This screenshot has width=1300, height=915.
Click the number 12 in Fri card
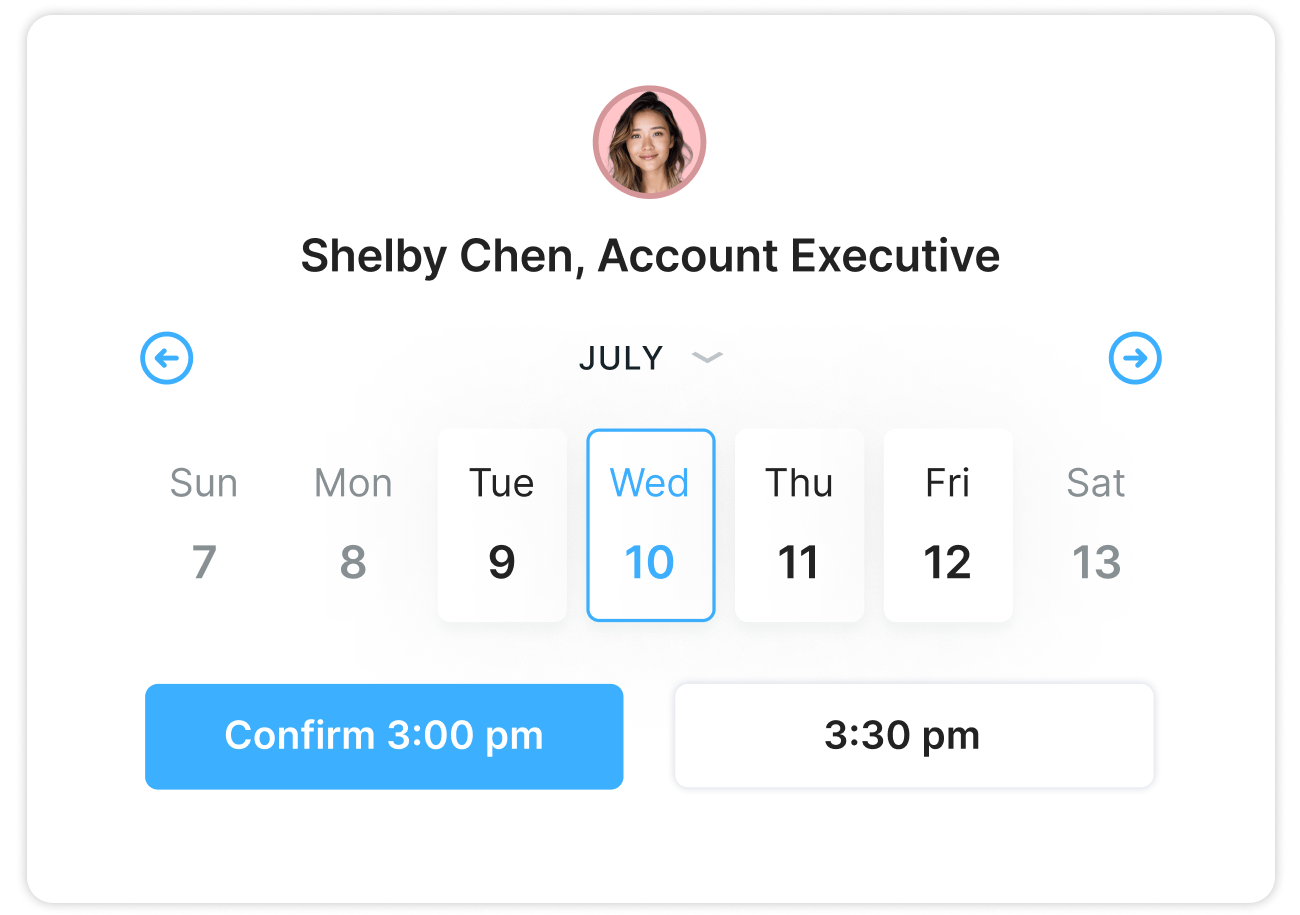click(948, 563)
